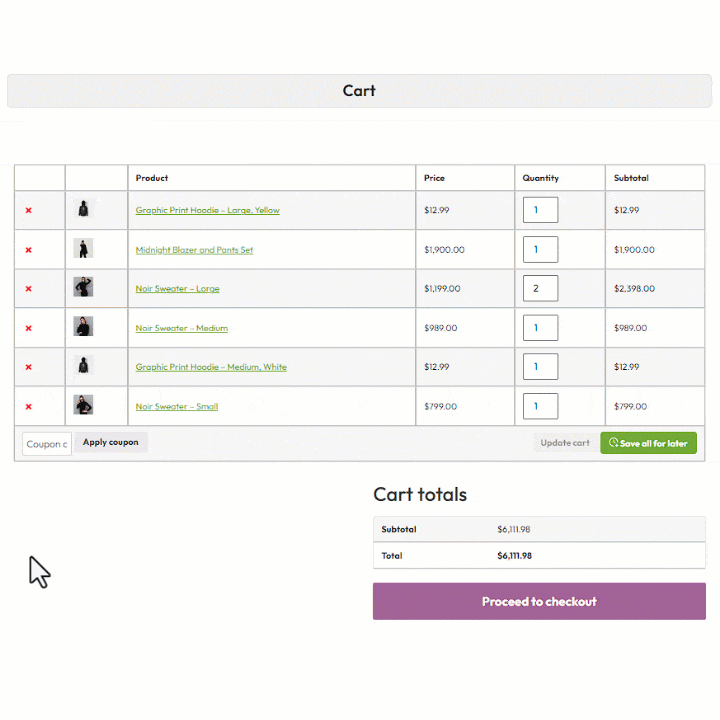Remove Graphic Print Hoodie Large Yellow item
720x720 pixels.
28,211
